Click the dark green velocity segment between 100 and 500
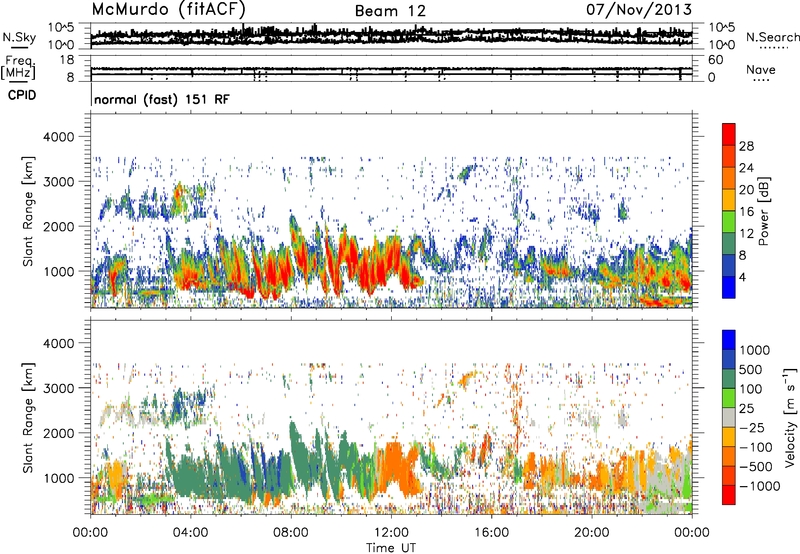Screen dimensions: 800x554 pos(729,379)
